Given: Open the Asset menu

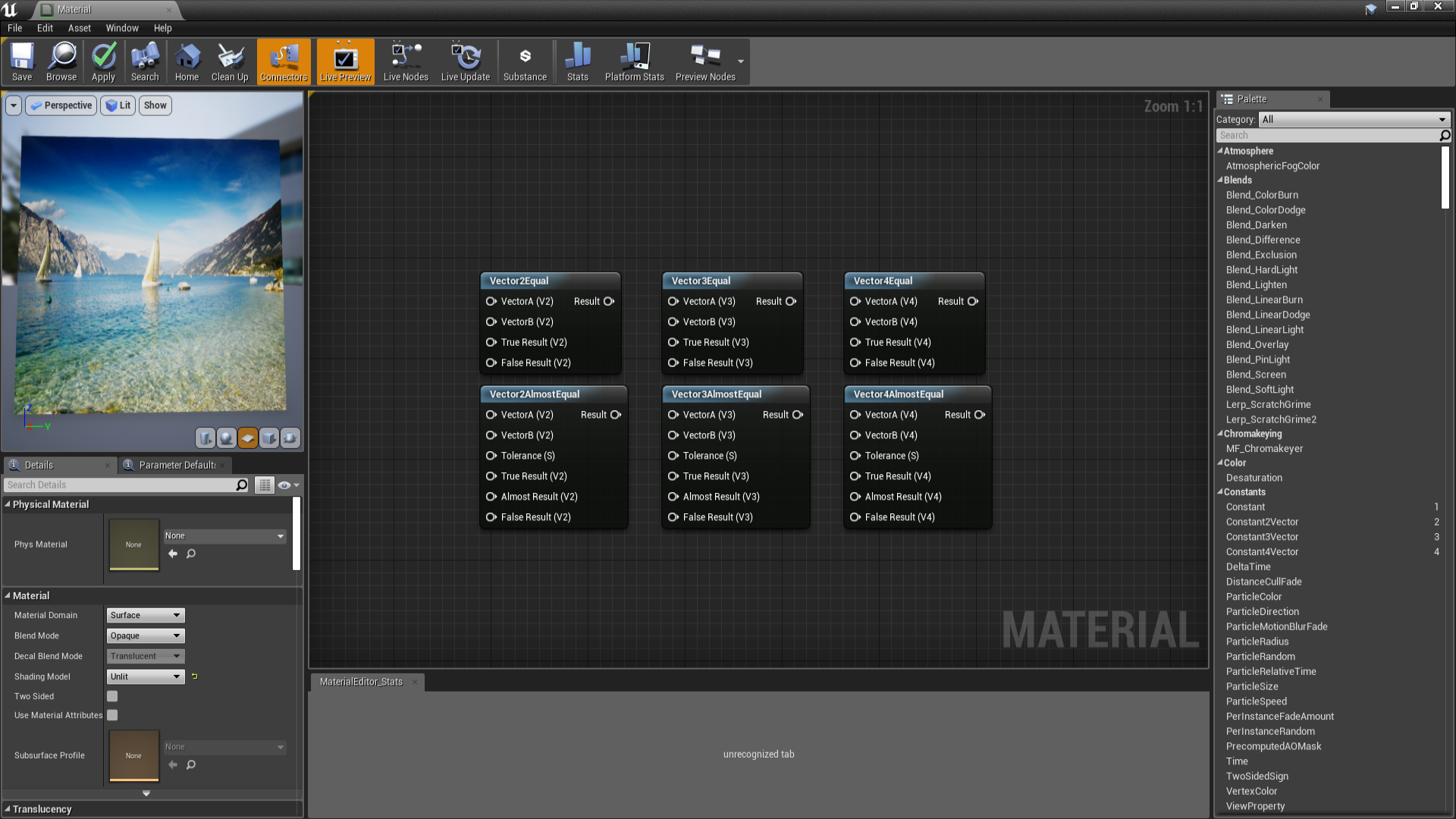Looking at the screenshot, I should click(79, 28).
